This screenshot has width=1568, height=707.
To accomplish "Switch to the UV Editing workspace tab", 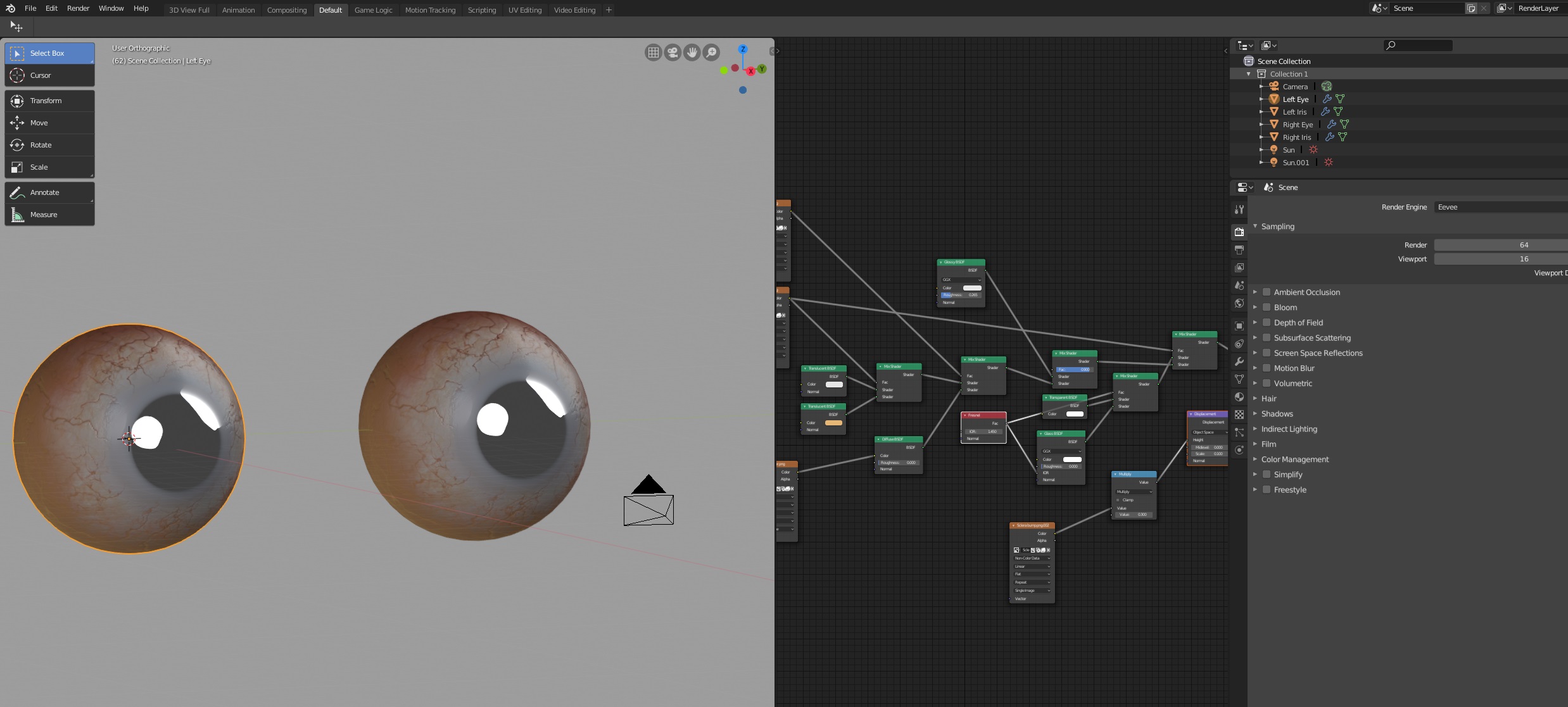I will [524, 9].
